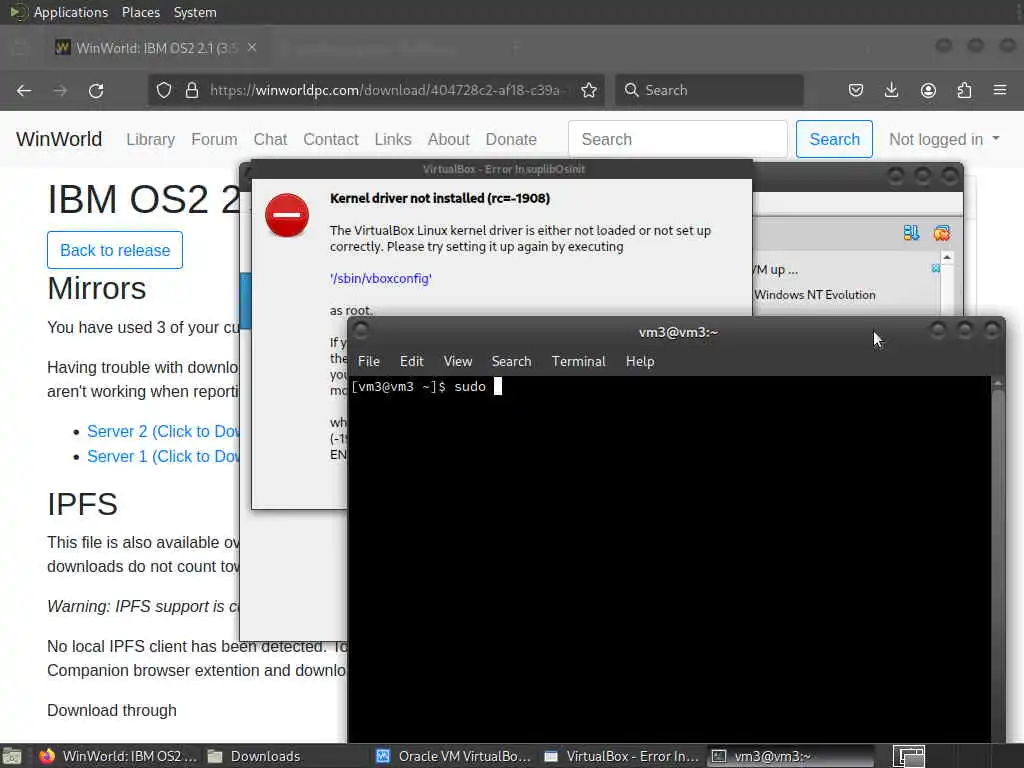Image resolution: width=1024 pixels, height=768 pixels.
Task: Open Places menu in top panel
Action: click(141, 12)
